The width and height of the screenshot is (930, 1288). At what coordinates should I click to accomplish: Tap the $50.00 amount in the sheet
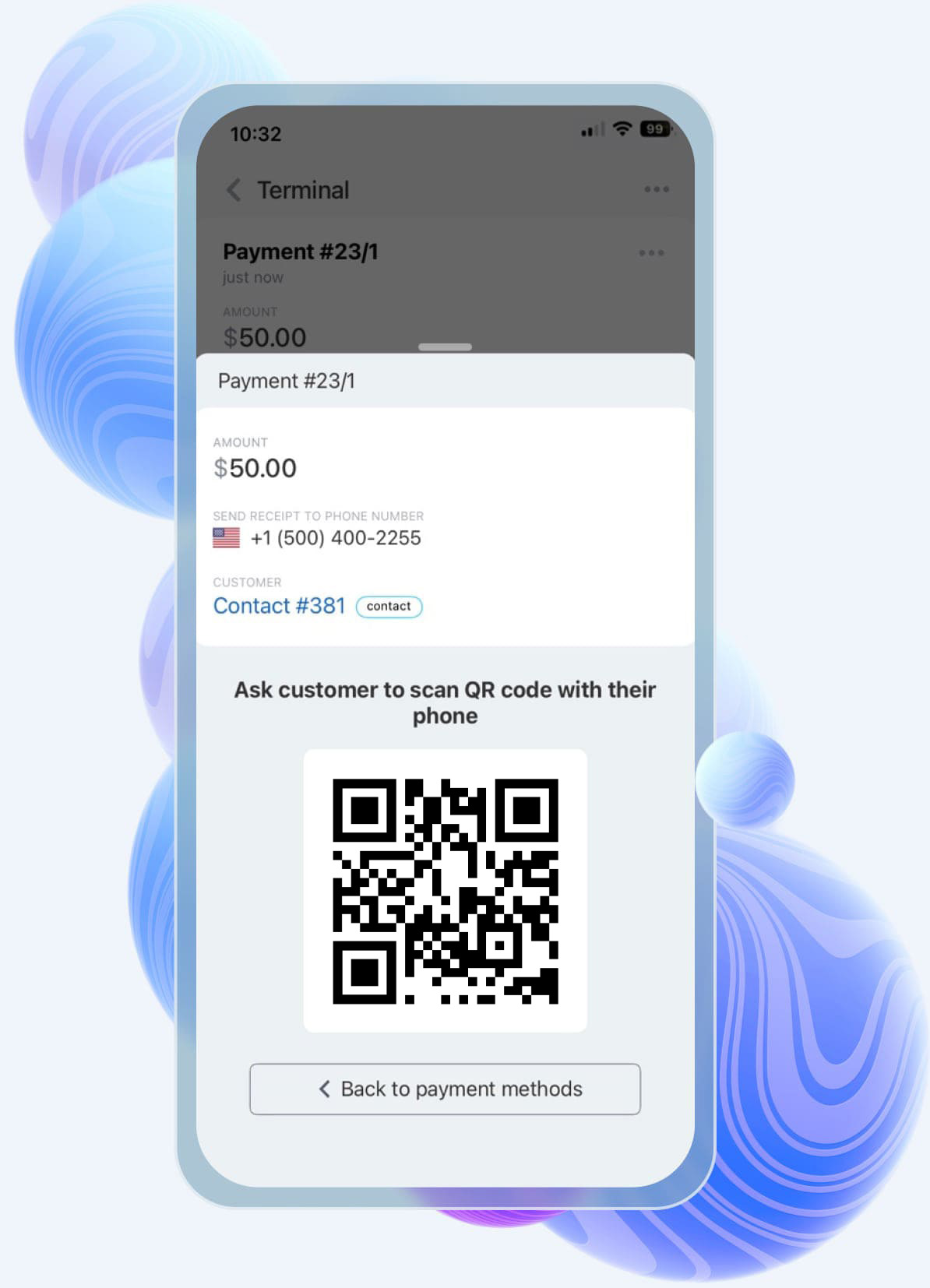255,468
